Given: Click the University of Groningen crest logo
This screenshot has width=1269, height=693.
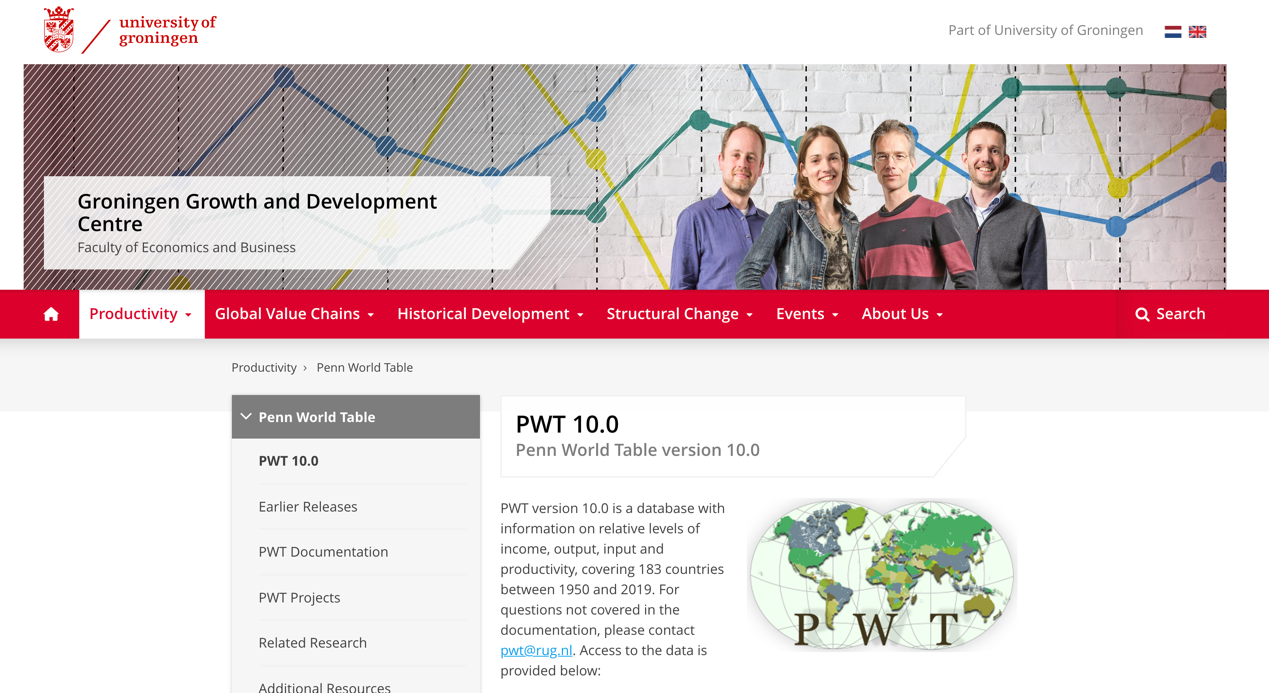Looking at the screenshot, I should (x=59, y=30).
